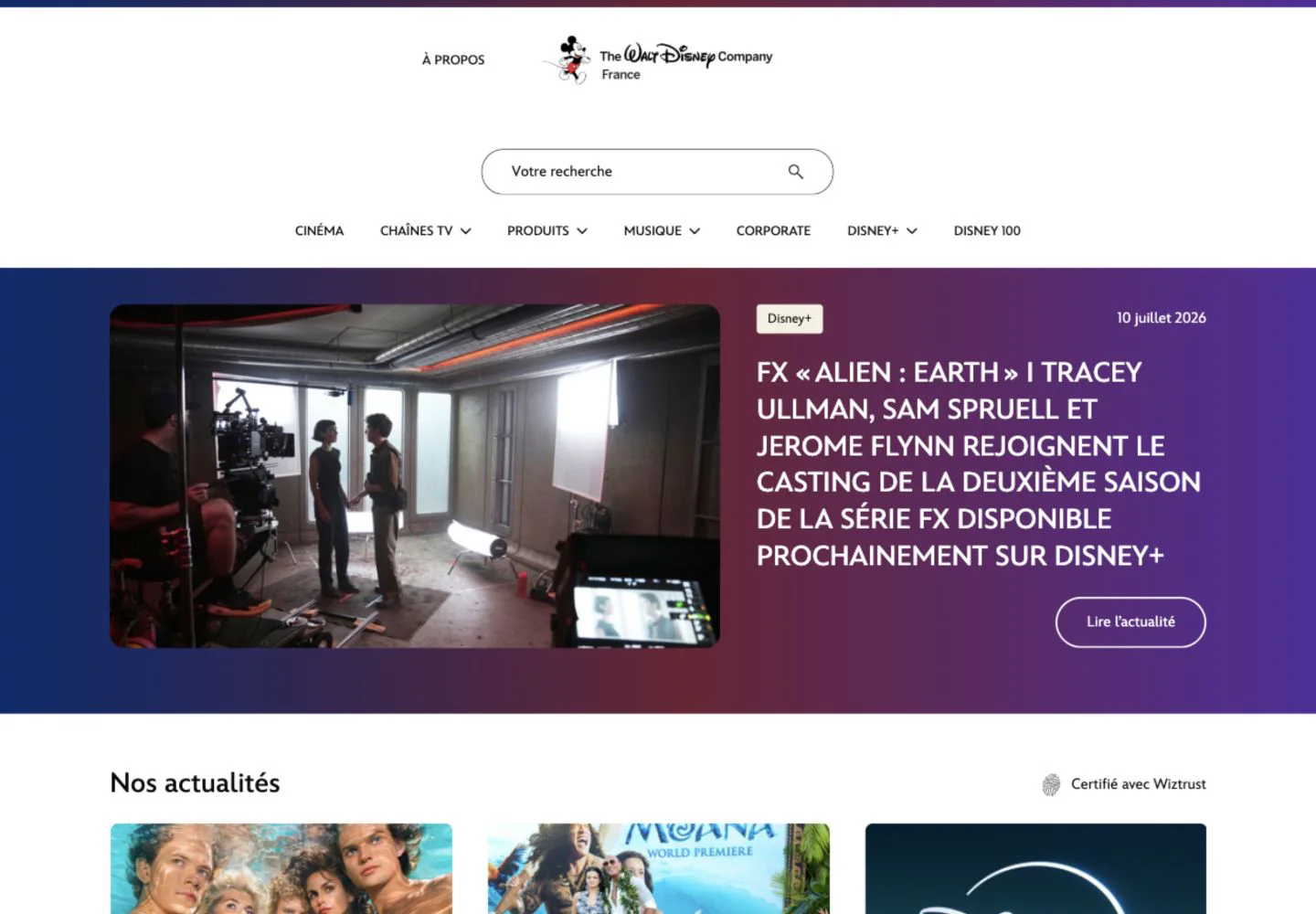1316x914 pixels.
Task: Click the Disney+ category tag
Action: pyautogui.click(x=790, y=319)
